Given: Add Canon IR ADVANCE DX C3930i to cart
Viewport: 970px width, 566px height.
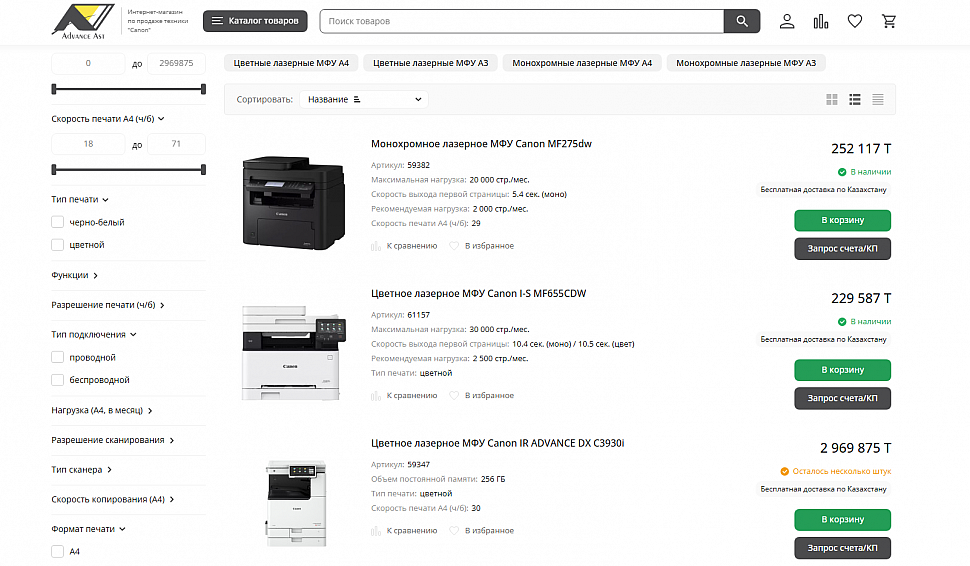Looking at the screenshot, I should click(843, 520).
